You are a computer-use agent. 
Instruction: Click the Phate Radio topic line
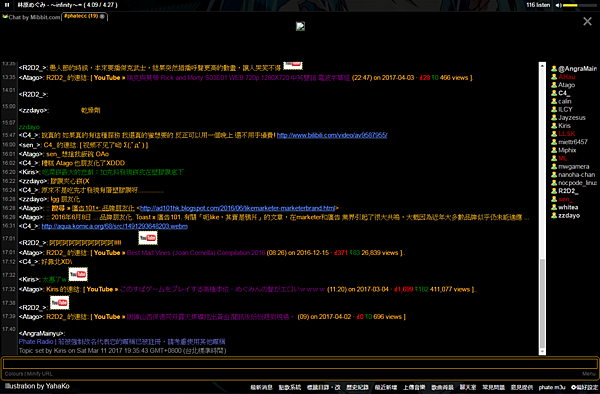(x=122, y=342)
